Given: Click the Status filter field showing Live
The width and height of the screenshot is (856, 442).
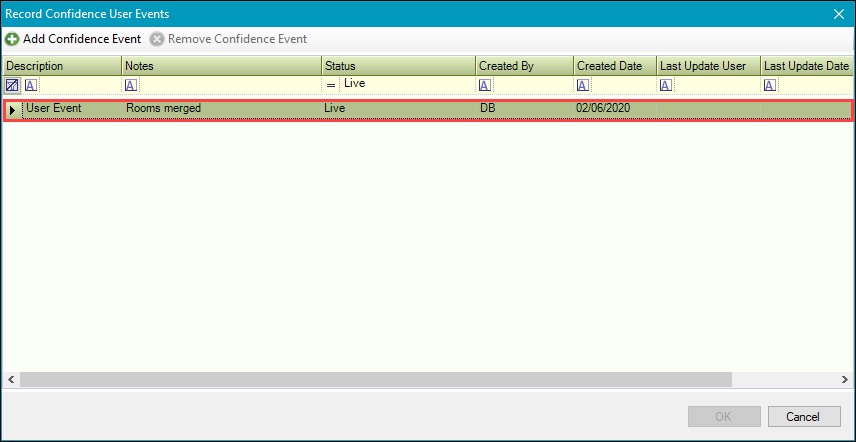Looking at the screenshot, I should [405, 85].
